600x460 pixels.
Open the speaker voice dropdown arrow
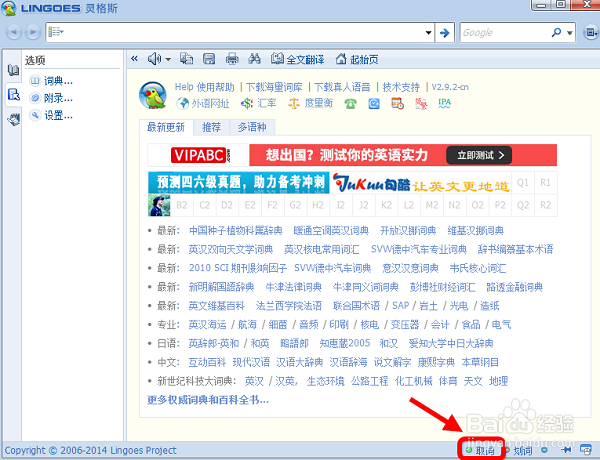point(168,59)
